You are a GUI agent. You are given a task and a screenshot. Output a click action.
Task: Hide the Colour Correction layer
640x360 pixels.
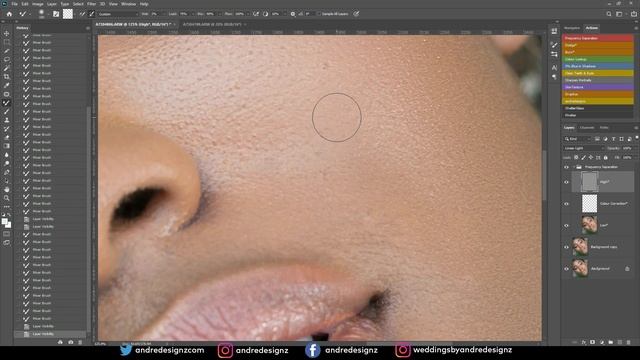point(566,204)
